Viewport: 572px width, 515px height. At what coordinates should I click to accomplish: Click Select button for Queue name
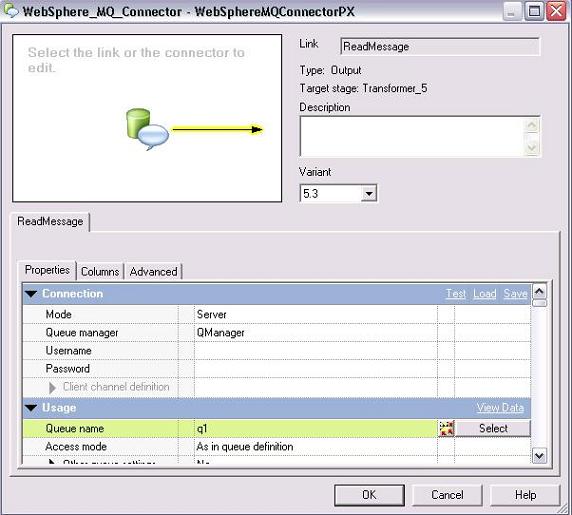(x=493, y=428)
